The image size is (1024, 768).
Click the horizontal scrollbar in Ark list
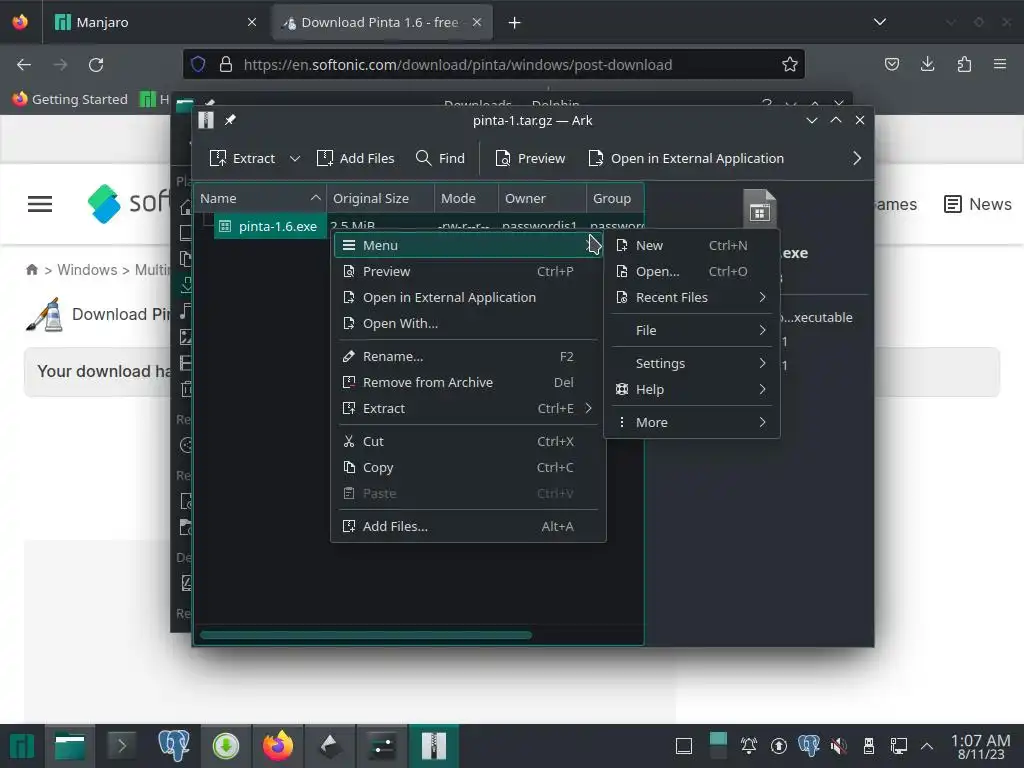pos(366,635)
